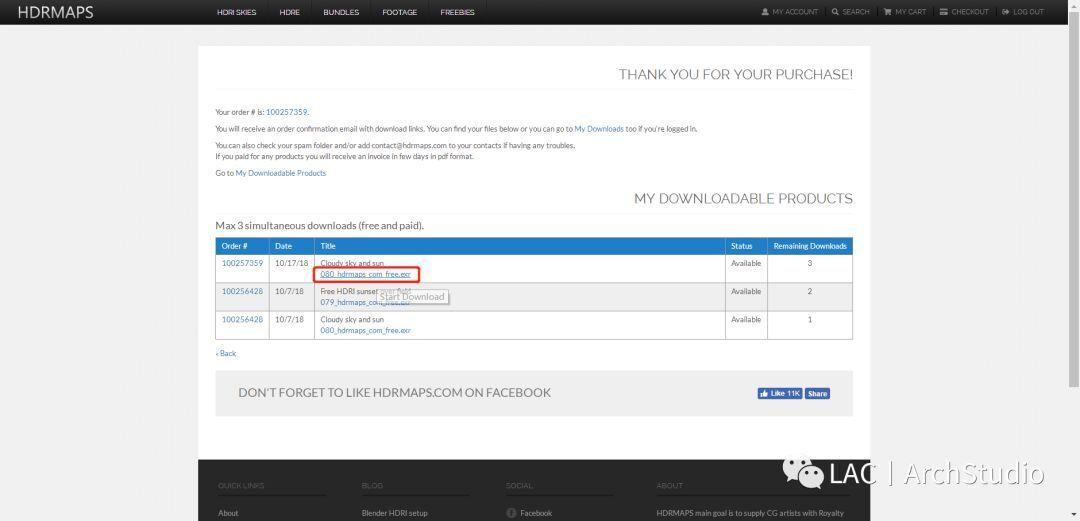The width and height of the screenshot is (1080, 521).
Task: Open order number 100257359 in confirmation text
Action: 287,112
